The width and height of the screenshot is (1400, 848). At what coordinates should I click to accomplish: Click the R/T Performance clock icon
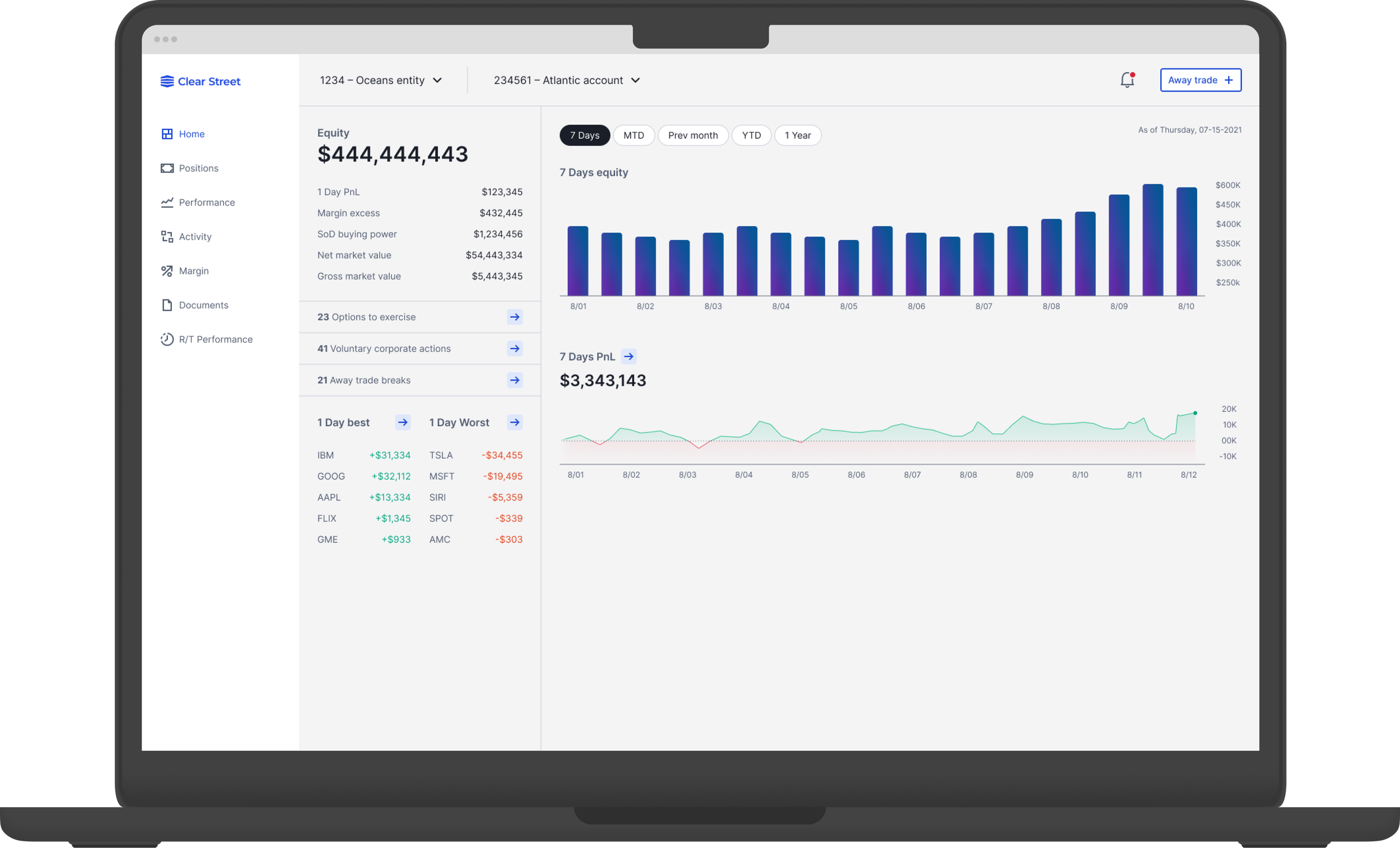pos(167,339)
